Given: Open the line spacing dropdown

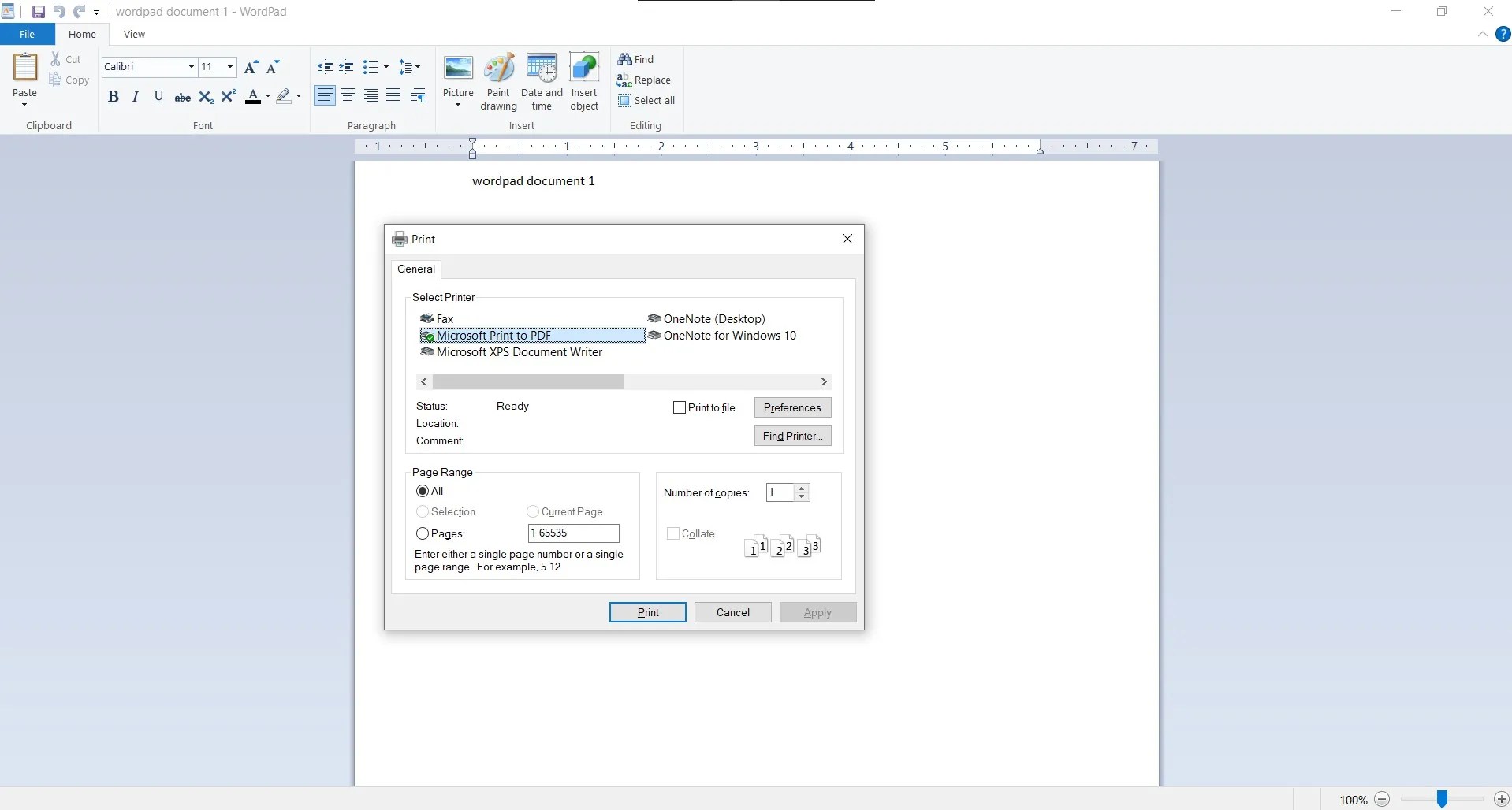Looking at the screenshot, I should (416, 67).
